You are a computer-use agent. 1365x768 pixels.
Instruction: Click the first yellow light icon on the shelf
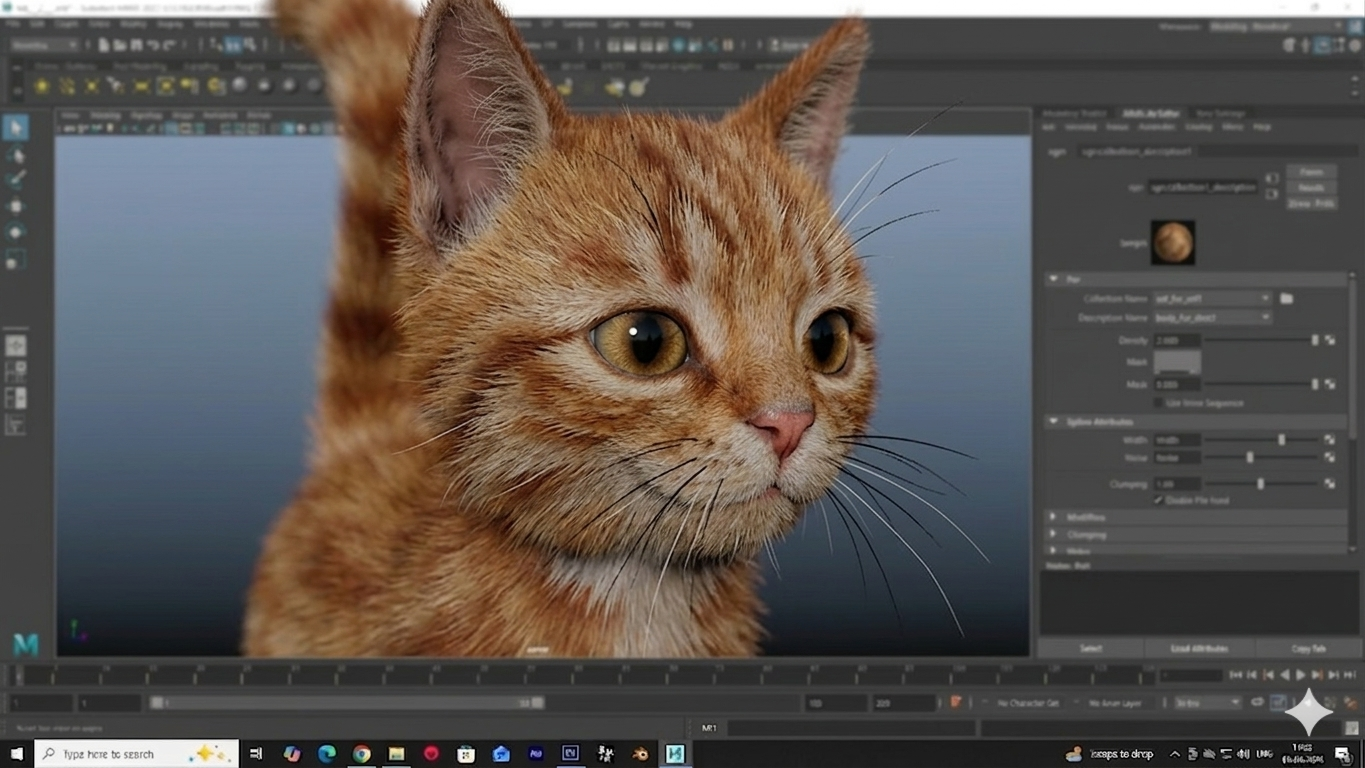tap(41, 87)
